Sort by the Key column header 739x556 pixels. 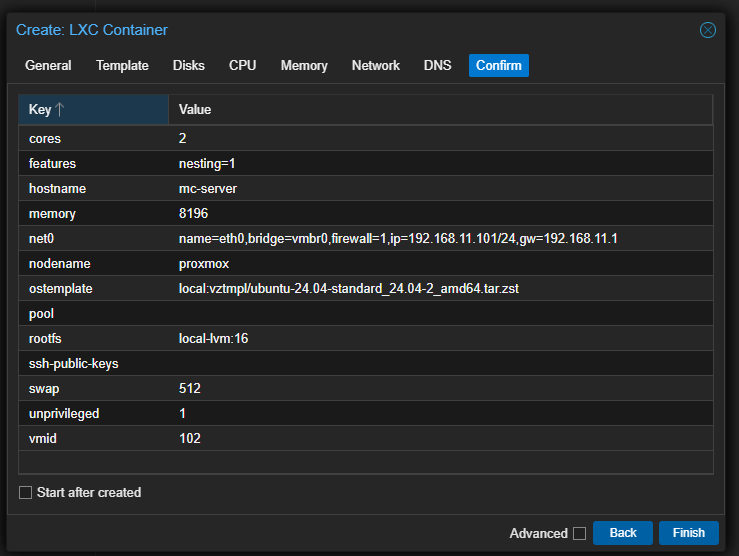(x=93, y=110)
